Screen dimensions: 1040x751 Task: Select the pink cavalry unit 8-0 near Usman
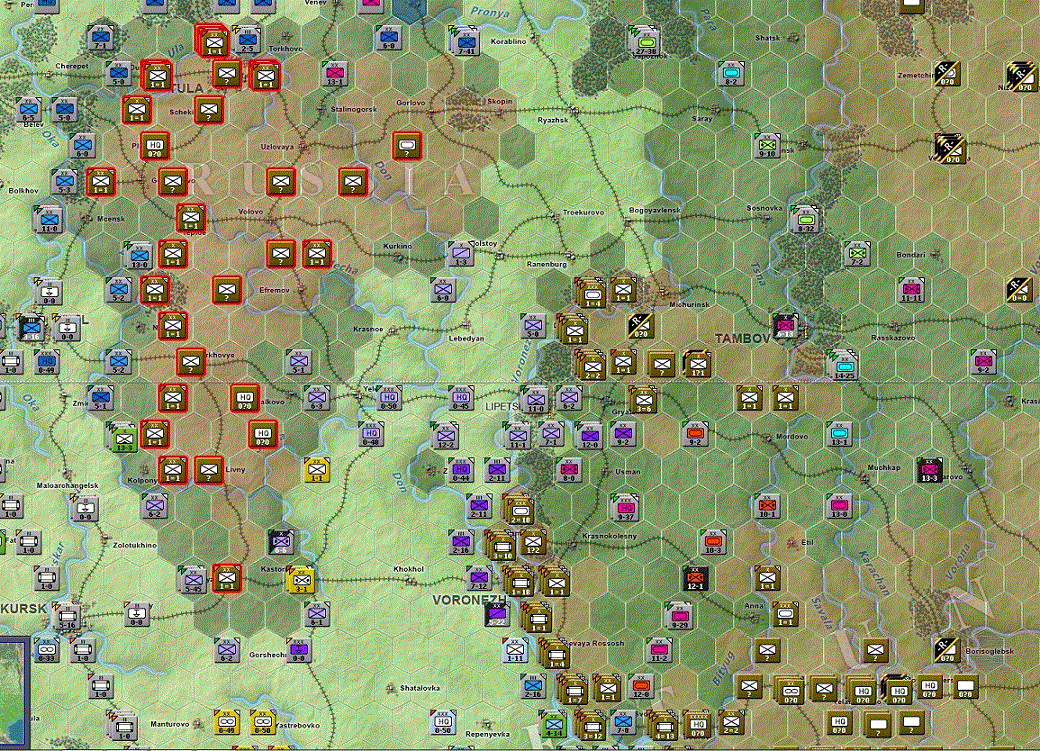(x=567, y=470)
